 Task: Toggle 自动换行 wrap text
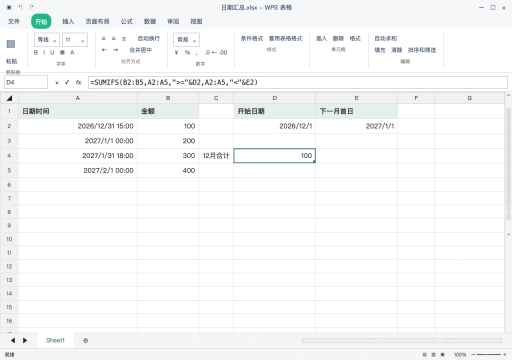pyautogui.click(x=149, y=39)
